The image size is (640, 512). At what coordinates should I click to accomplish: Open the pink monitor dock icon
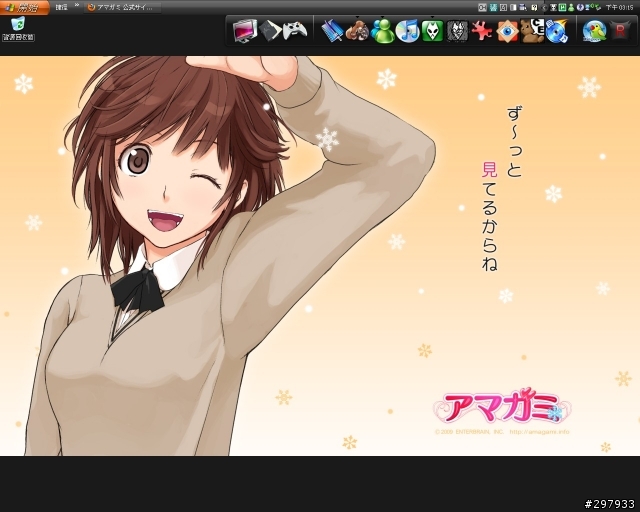[x=245, y=31]
